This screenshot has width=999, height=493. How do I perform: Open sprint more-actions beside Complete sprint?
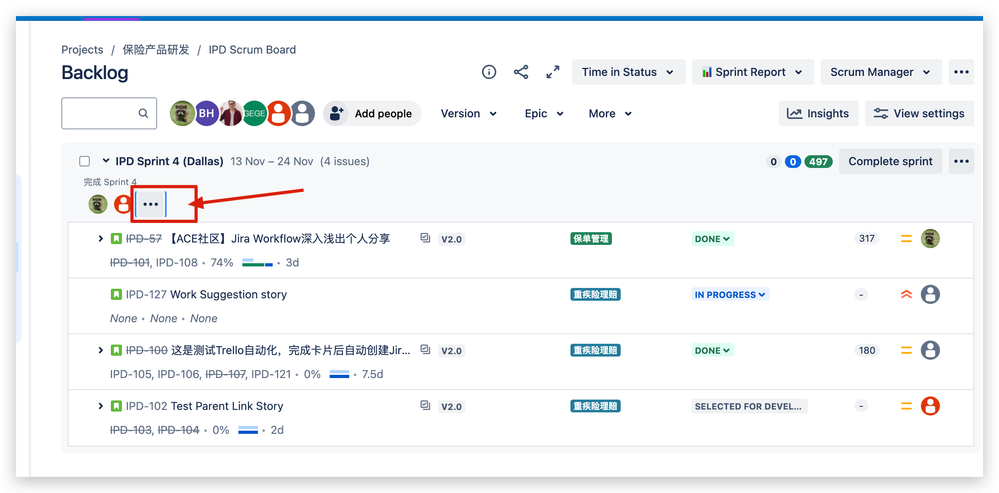click(961, 161)
